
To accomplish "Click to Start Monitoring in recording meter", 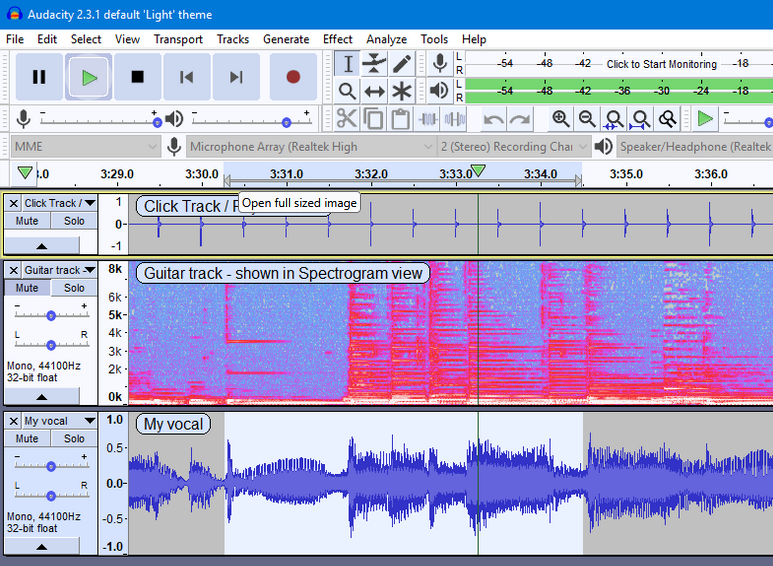I will point(662,64).
